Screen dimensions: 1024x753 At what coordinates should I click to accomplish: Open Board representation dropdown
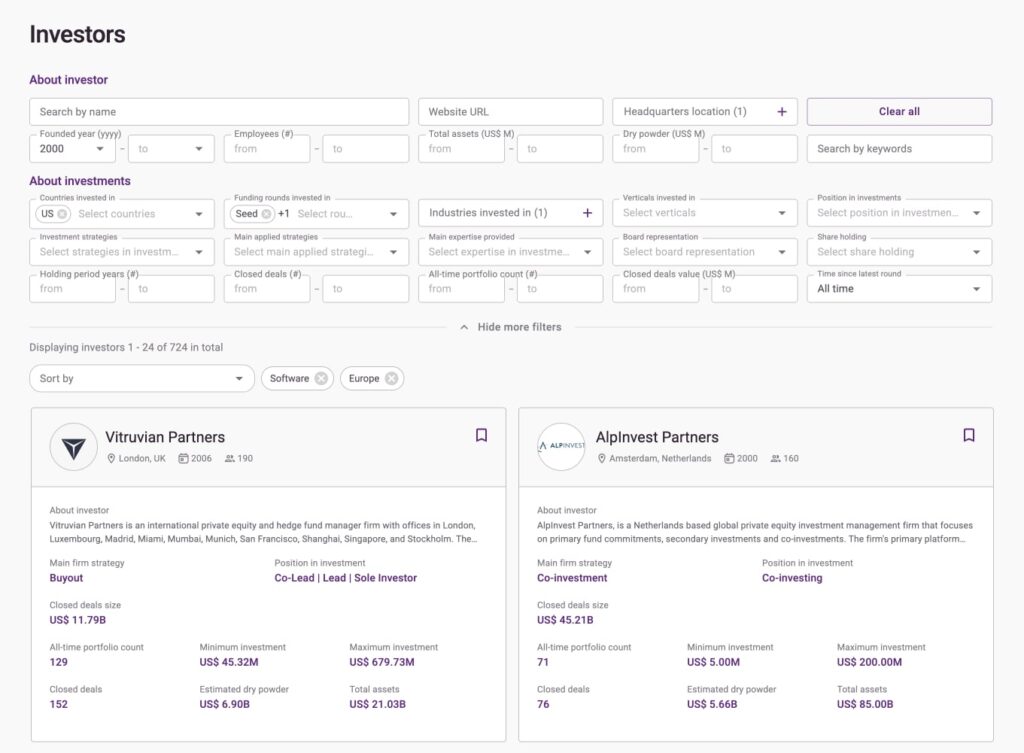pos(705,252)
